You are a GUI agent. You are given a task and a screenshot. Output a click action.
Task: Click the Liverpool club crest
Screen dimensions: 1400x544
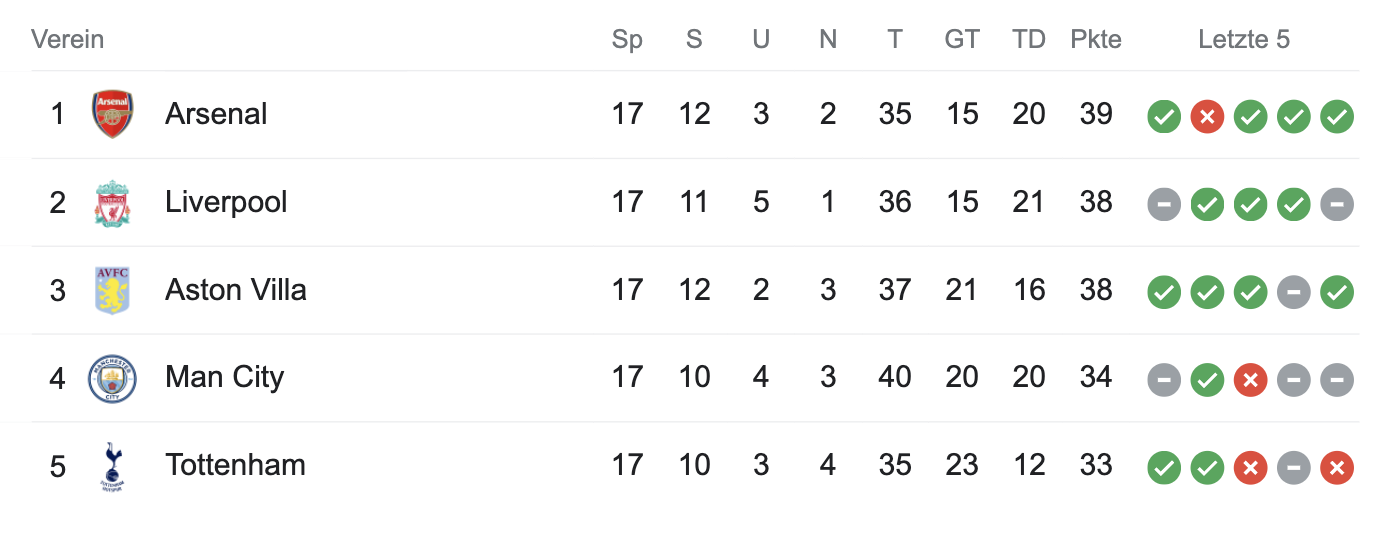tap(112, 203)
